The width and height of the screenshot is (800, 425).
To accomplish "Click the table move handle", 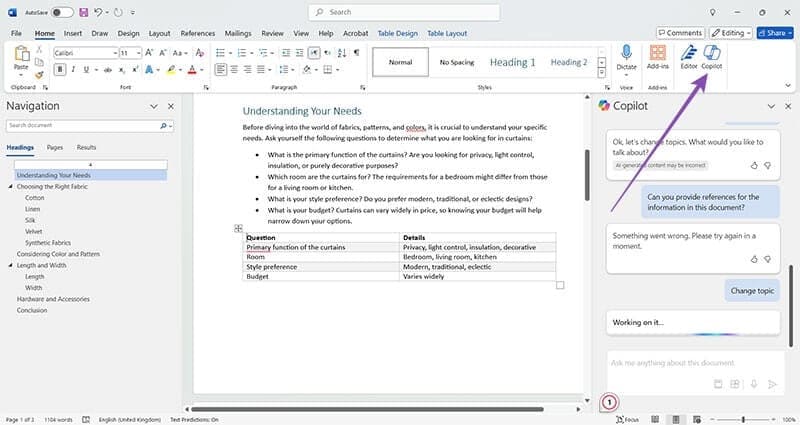I will click(238, 228).
